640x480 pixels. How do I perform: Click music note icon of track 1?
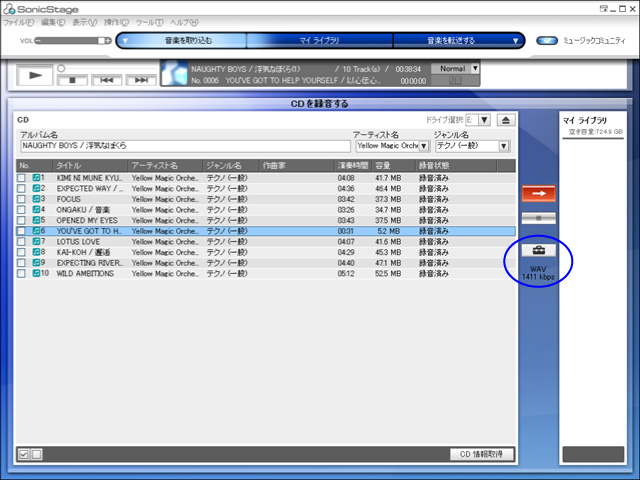36,178
